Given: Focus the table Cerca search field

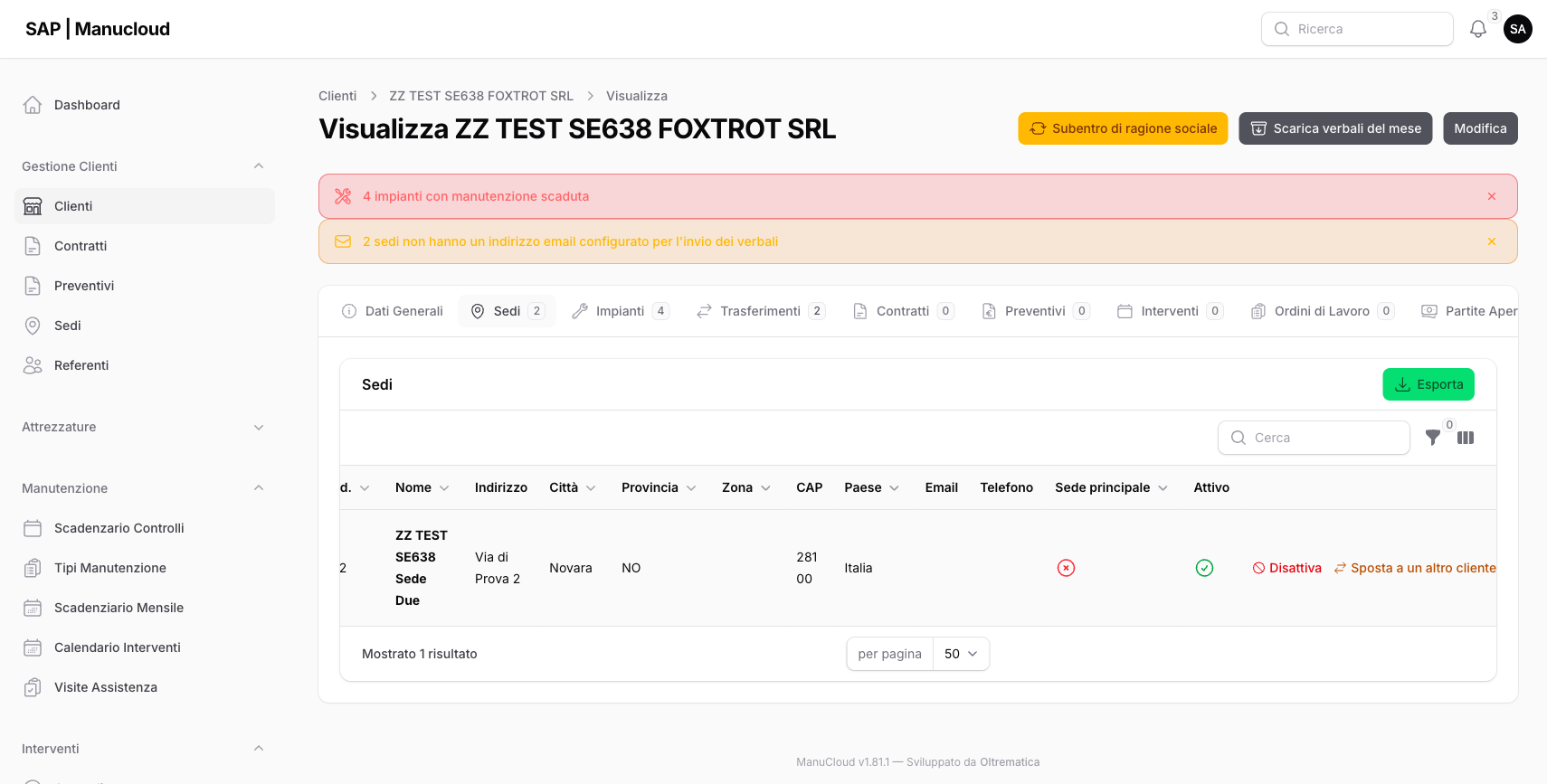Looking at the screenshot, I should (x=1314, y=438).
